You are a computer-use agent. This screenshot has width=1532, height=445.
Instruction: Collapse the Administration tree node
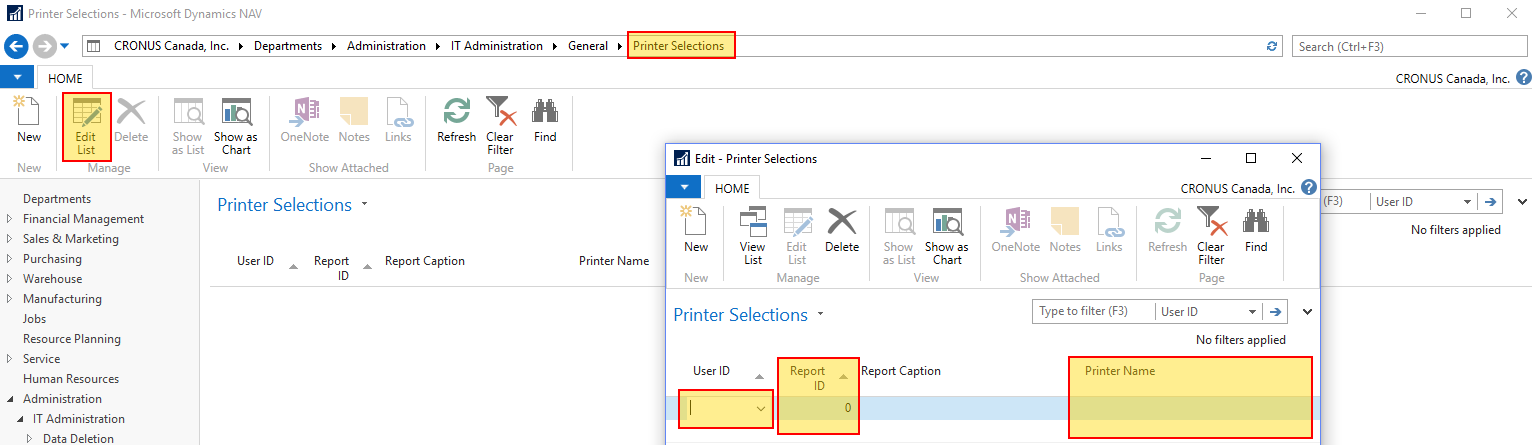coord(10,399)
